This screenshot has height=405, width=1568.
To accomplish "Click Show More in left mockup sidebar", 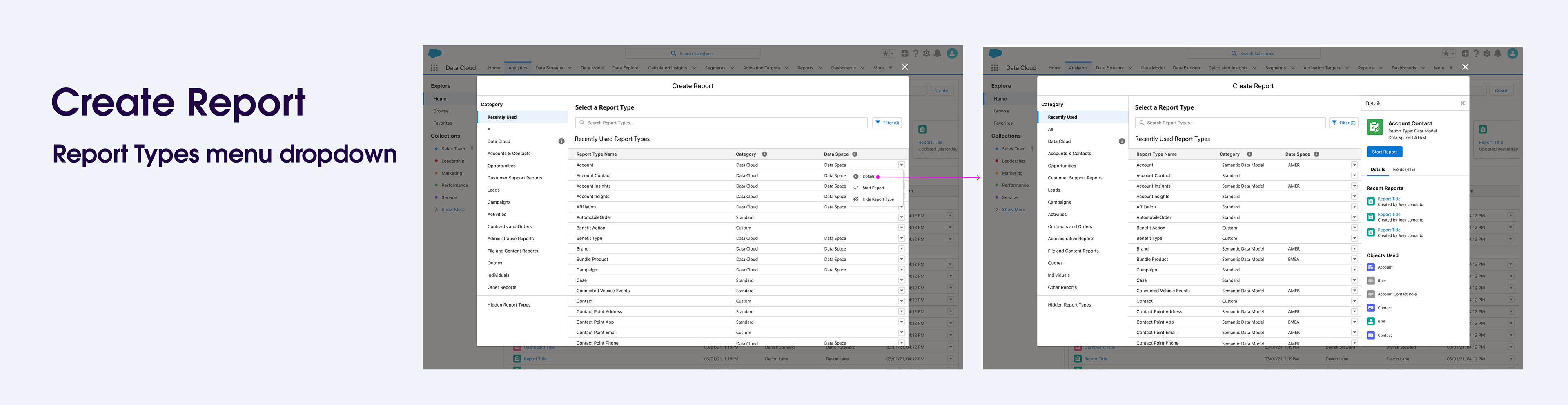I will 453,210.
